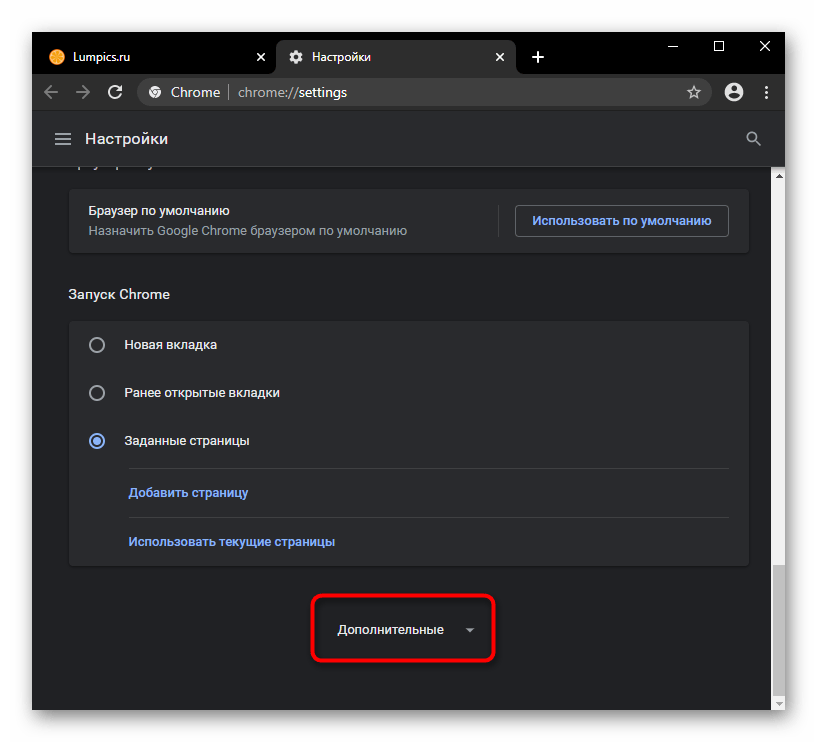Open the Chrome profile avatar menu
The image size is (817, 742).
pos(734,92)
